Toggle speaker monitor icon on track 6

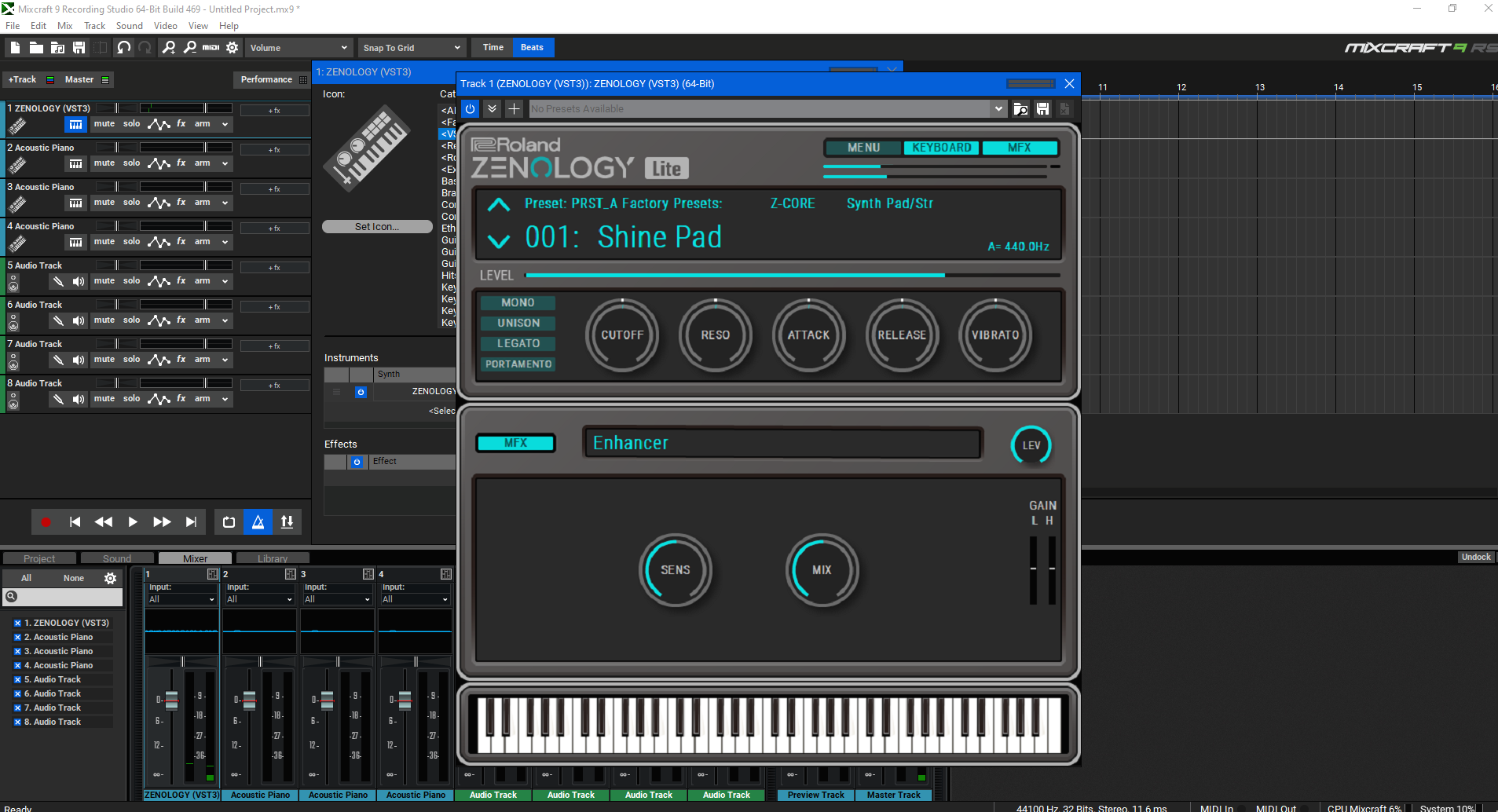pyautogui.click(x=79, y=320)
